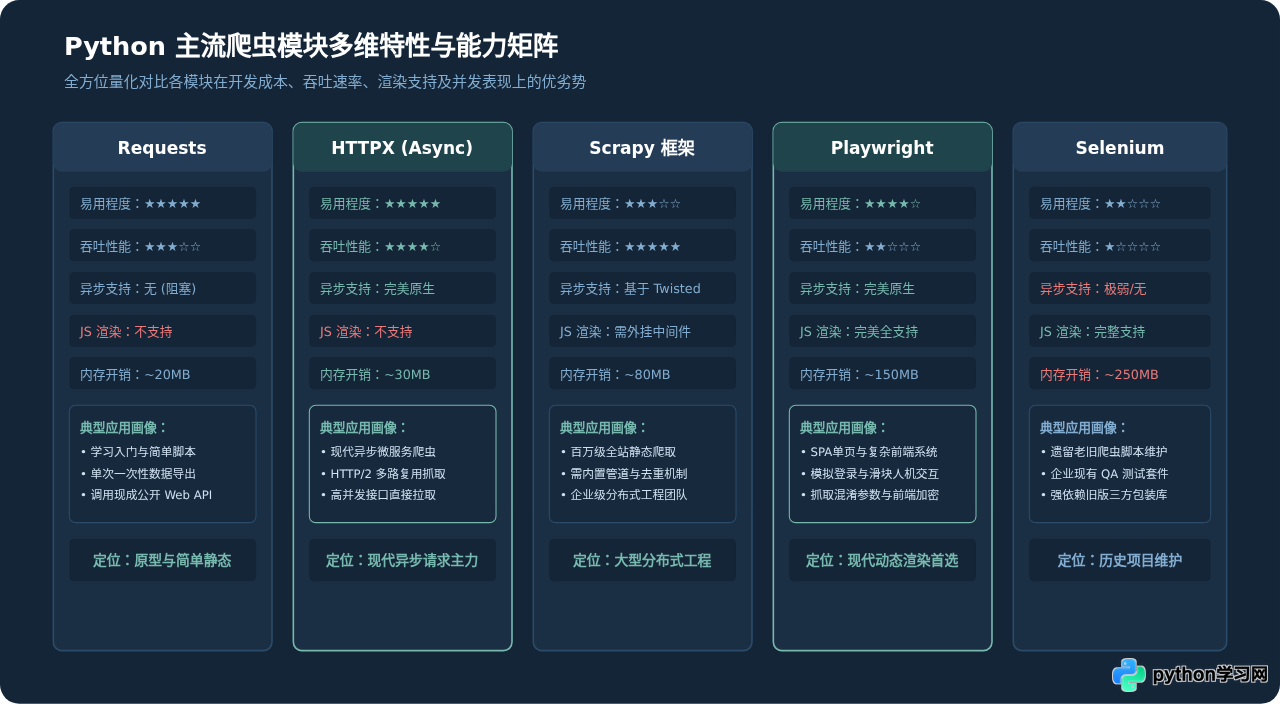Select bullet '单次一次性数据导出'

point(138,474)
